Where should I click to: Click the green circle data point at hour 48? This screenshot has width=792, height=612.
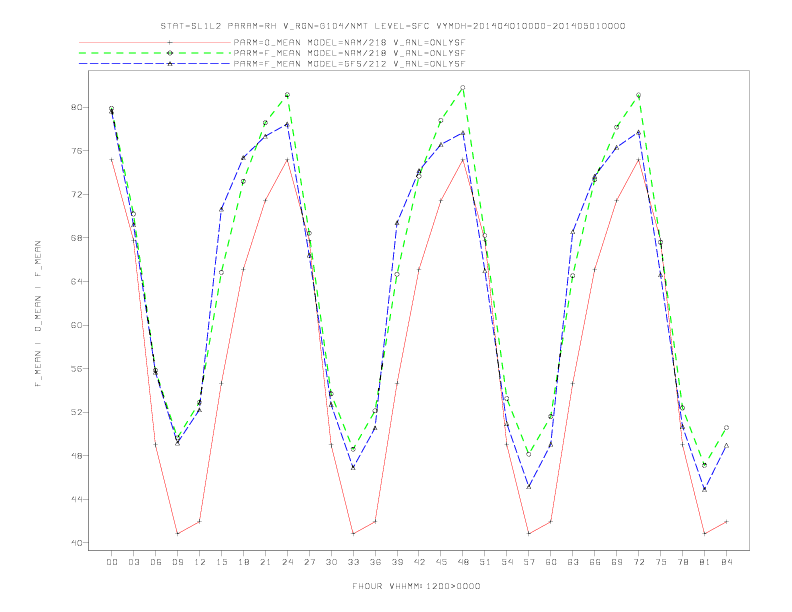[x=463, y=88]
